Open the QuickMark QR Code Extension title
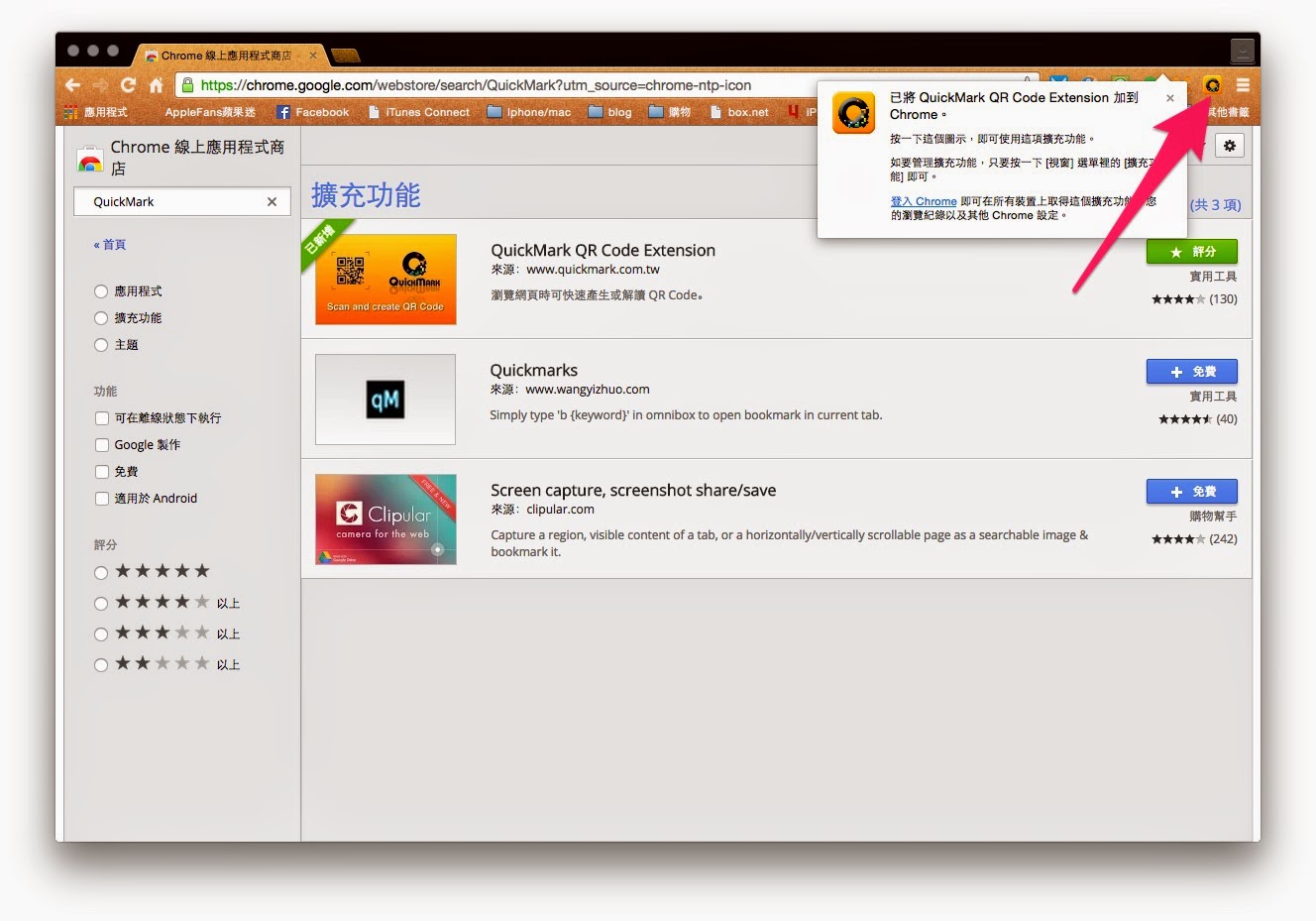1316x921 pixels. [603, 251]
